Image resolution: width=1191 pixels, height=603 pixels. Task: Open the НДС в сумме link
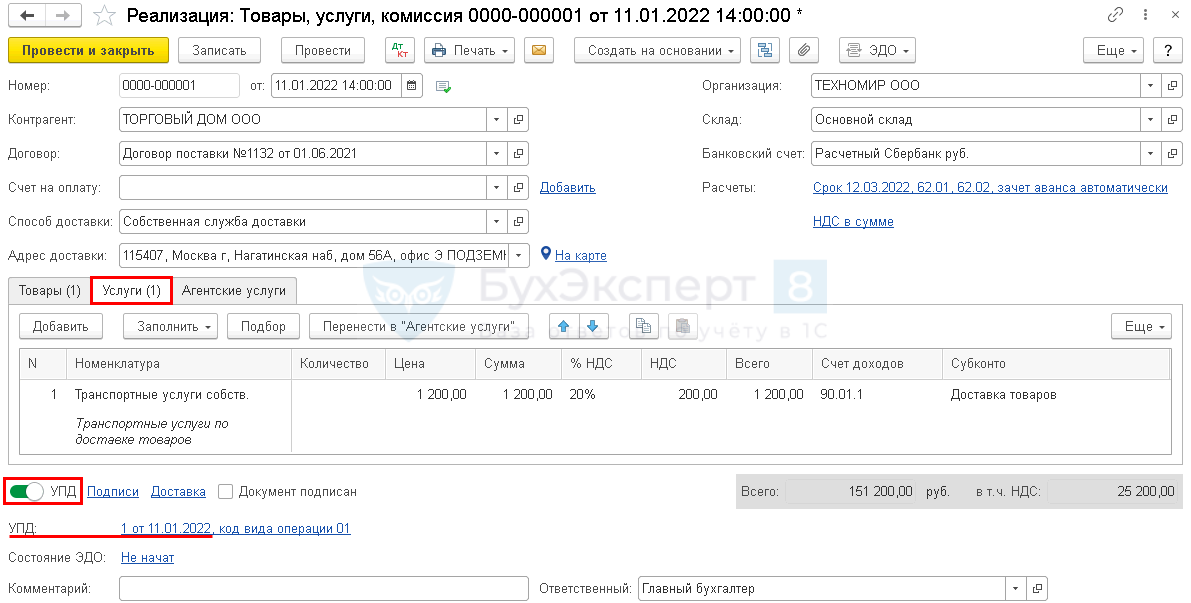(853, 222)
